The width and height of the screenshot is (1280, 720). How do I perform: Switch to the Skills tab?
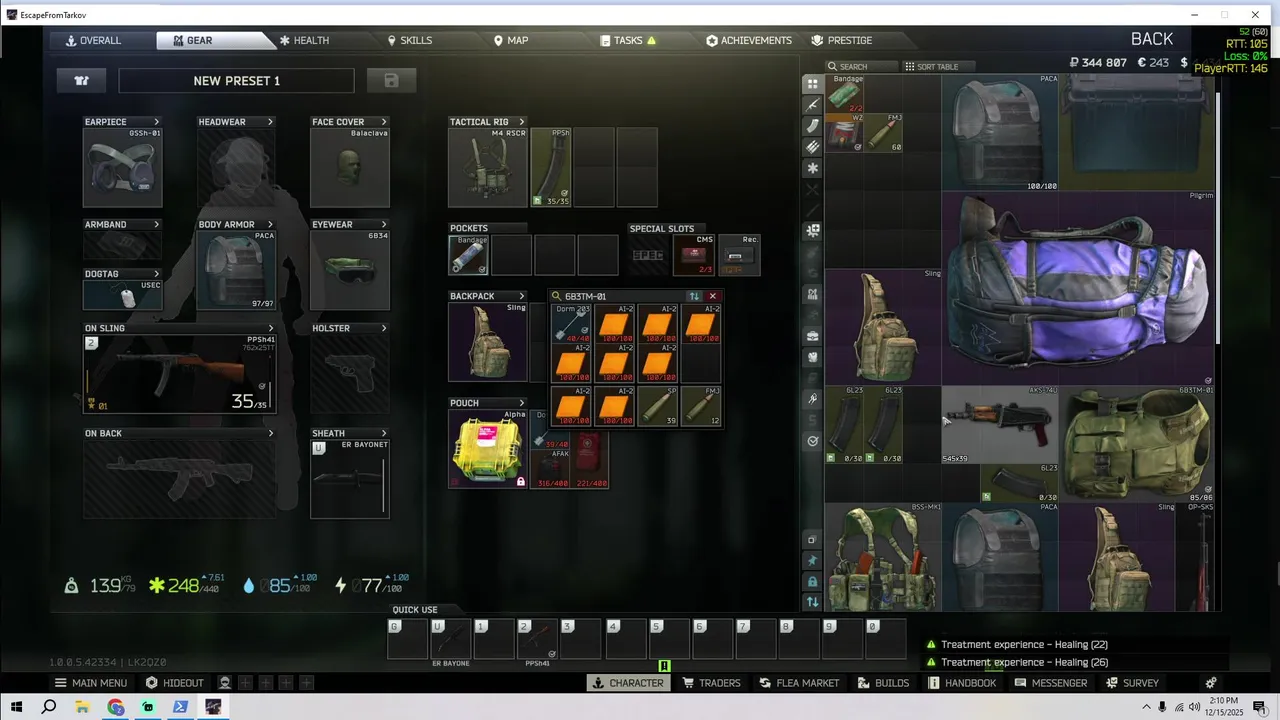click(x=410, y=41)
